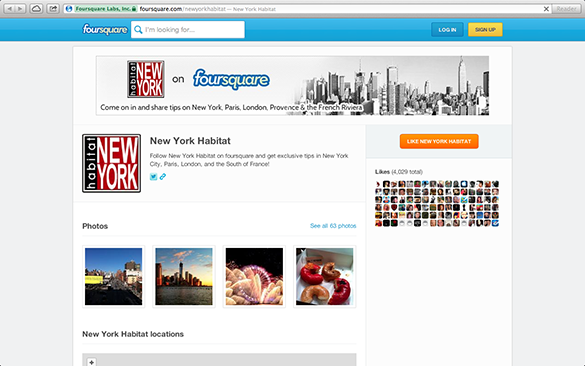Click the New York Habitat profile logo
This screenshot has width=585, height=366.
(112, 163)
